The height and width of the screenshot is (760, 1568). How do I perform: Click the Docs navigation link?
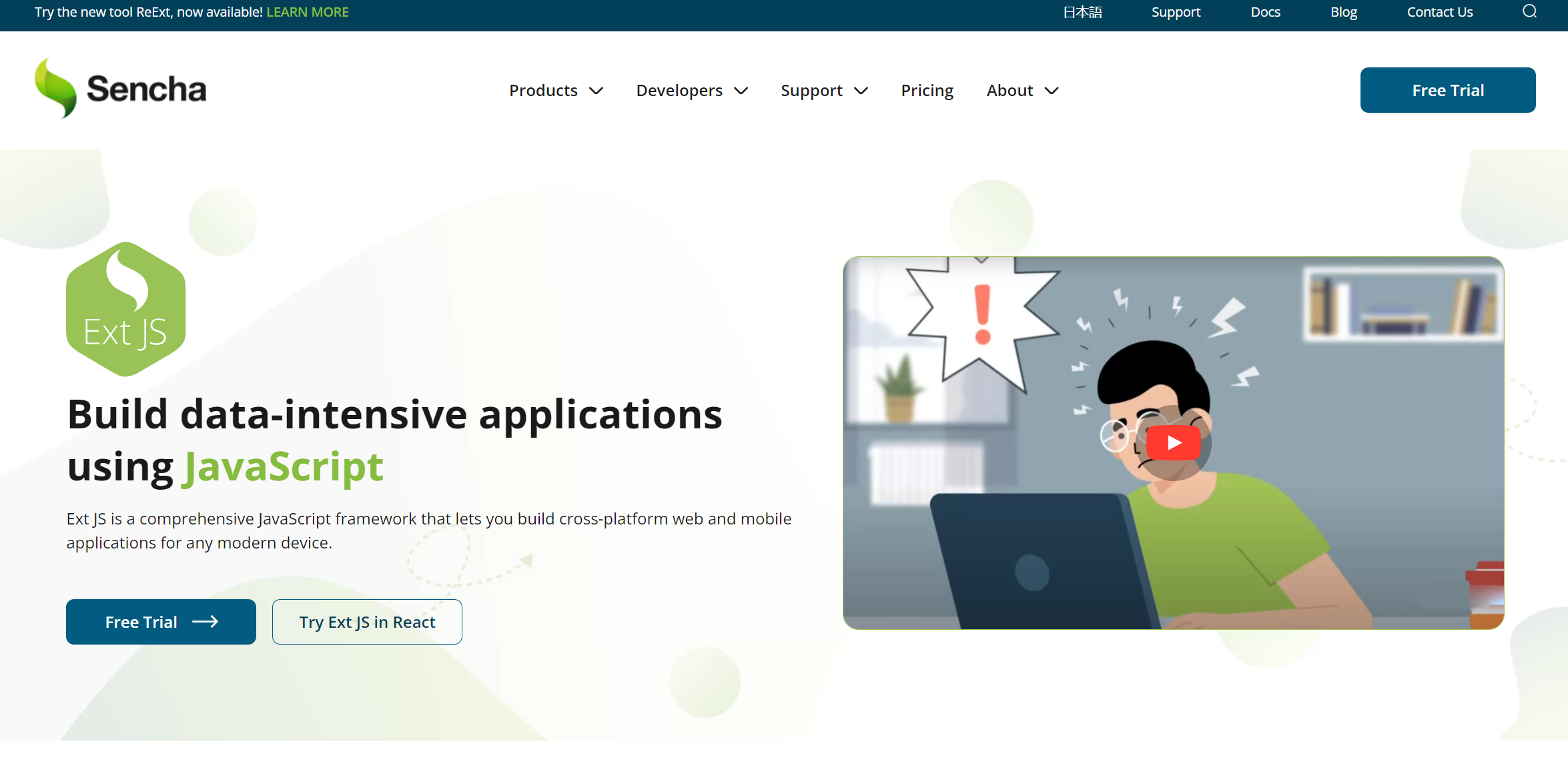(x=1266, y=11)
